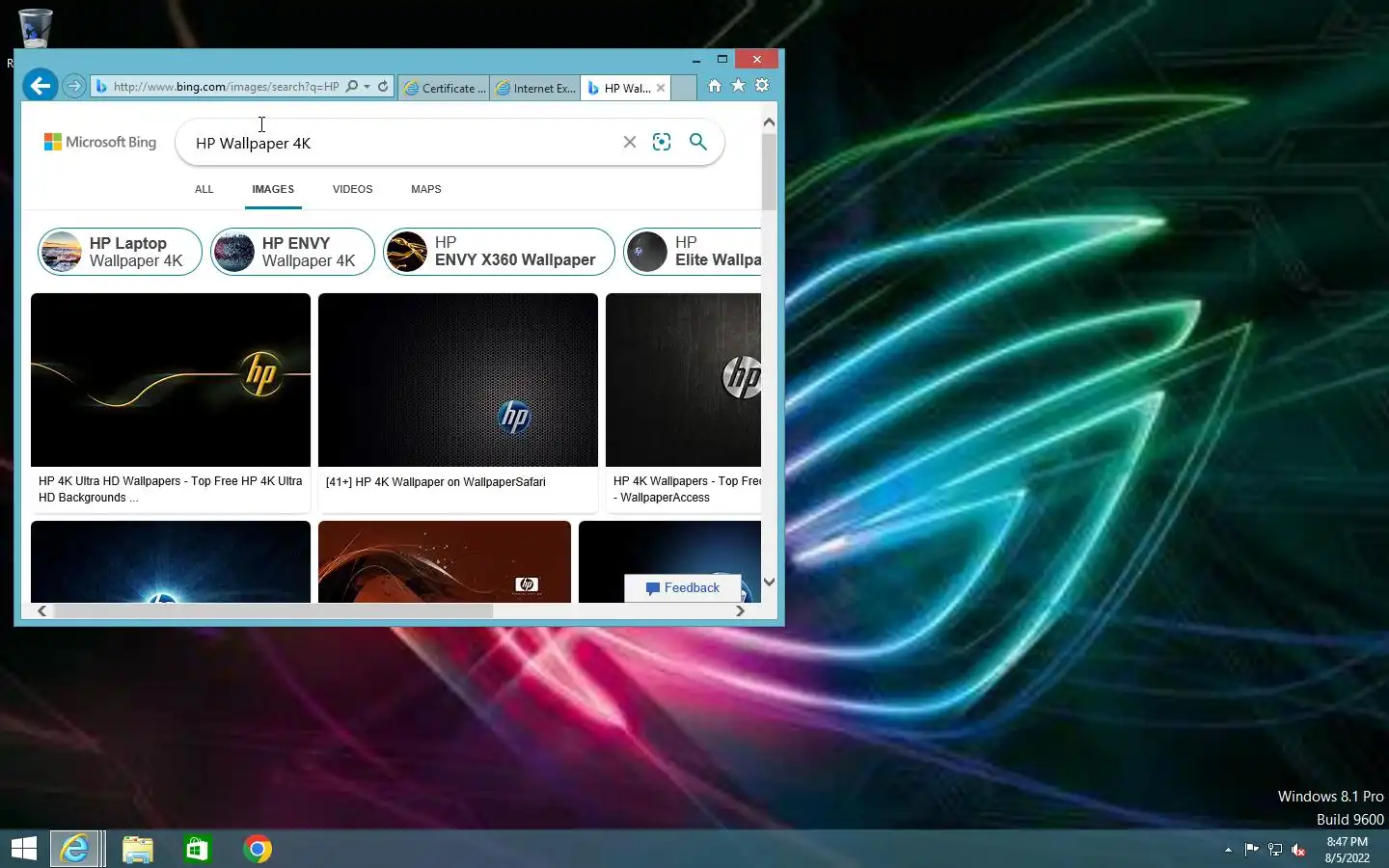Click the horizontal scrollbar thumb
Screen dimensions: 1389x868
[274, 610]
